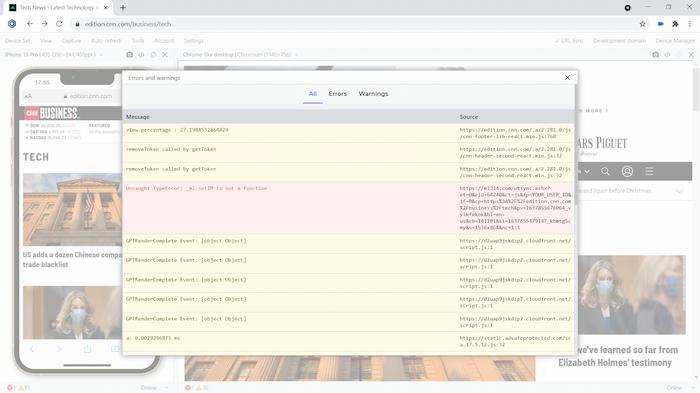Open the Extensions puzzle icon

click(675, 24)
